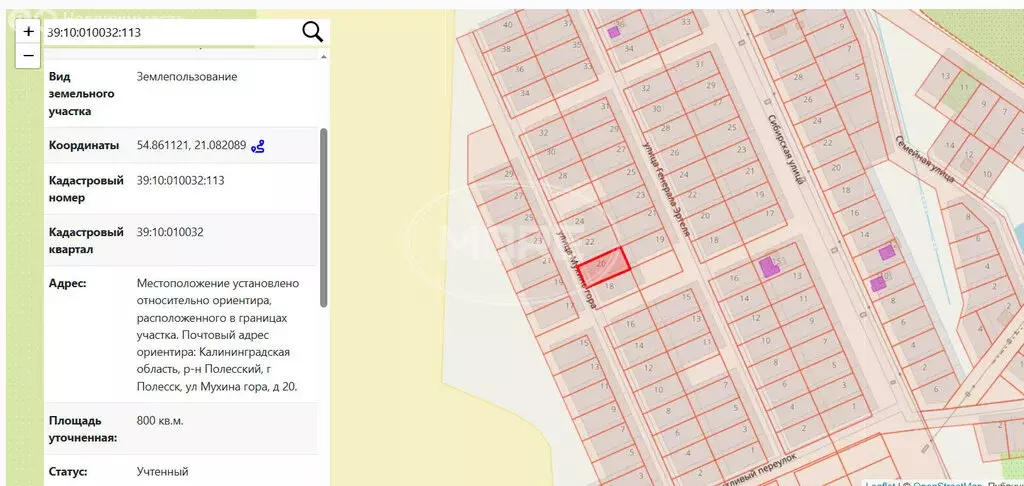The height and width of the screenshot is (486, 1024).
Task: Select the purple building near parcel 36
Action: point(613,31)
